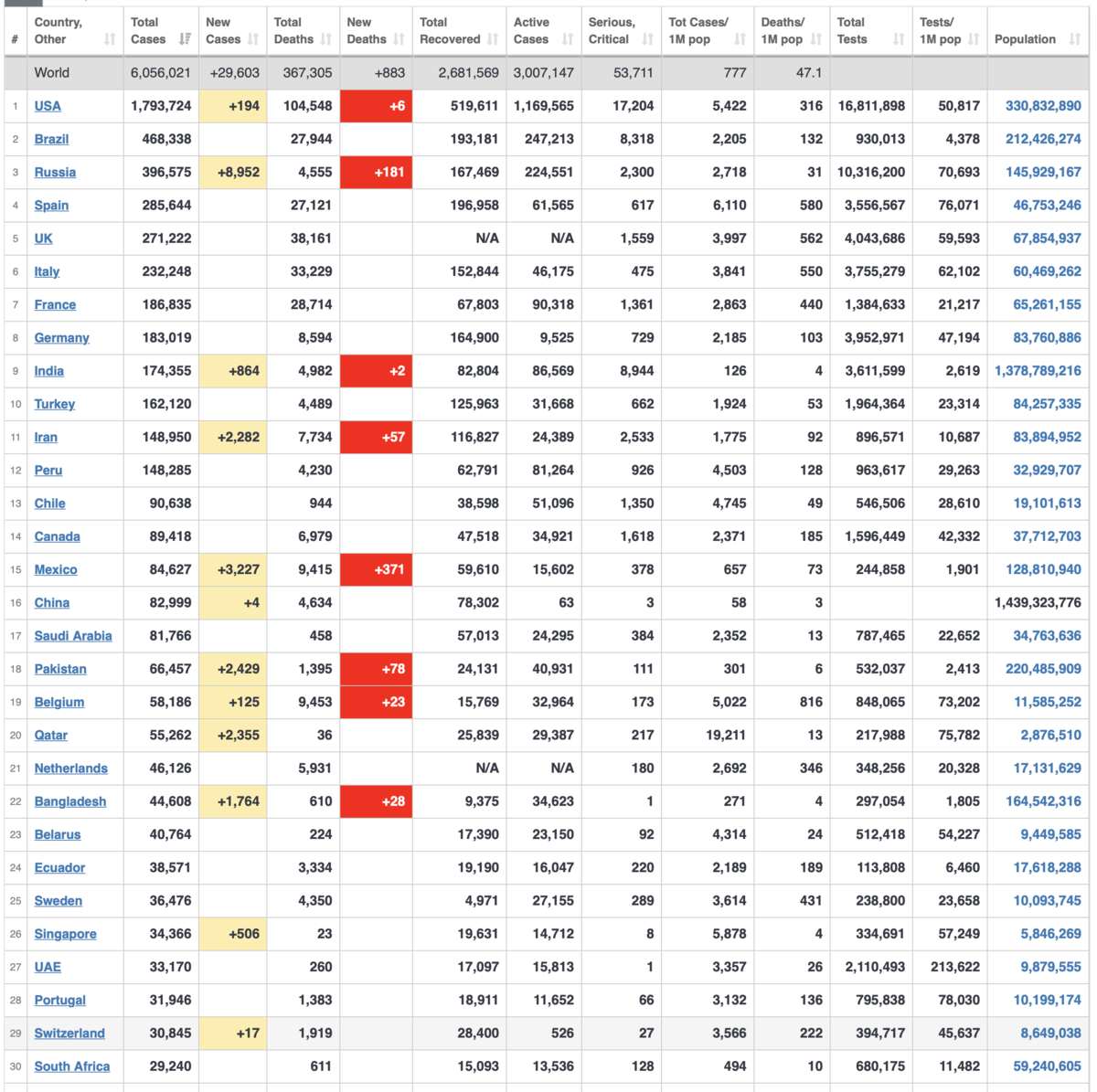Open the Saudi Arabia country link

coord(73,636)
